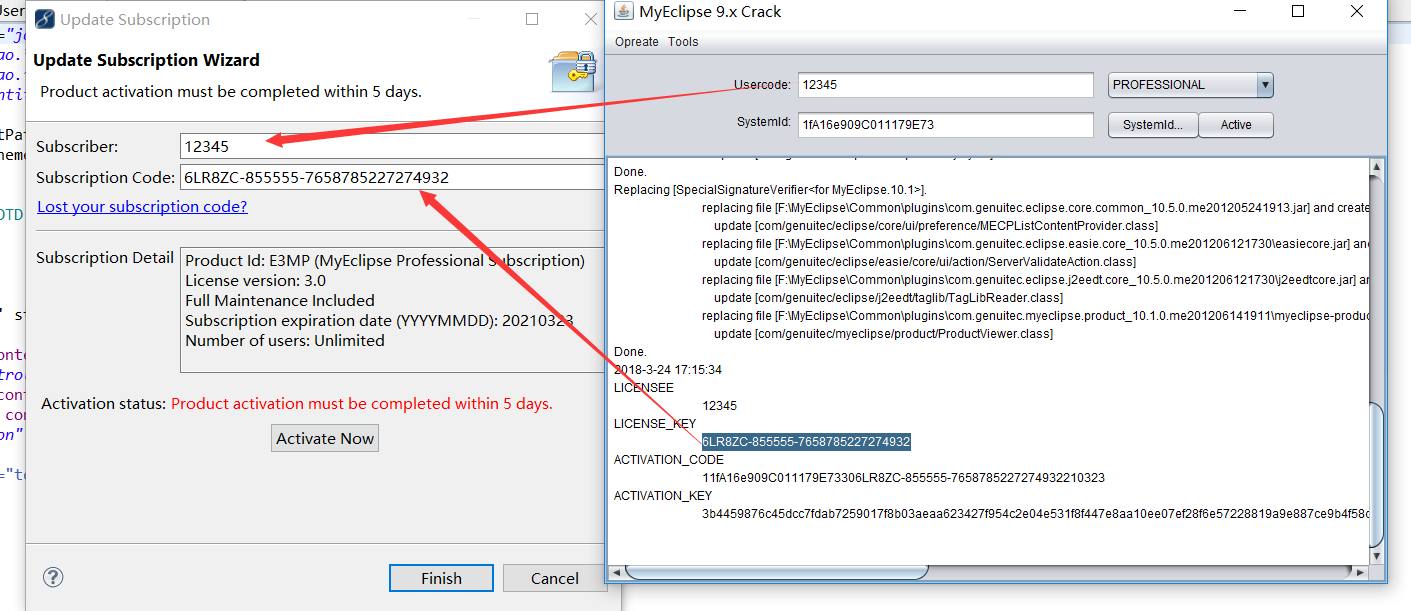Select the highlighted license key text
This screenshot has height=611, width=1411.
806,442
